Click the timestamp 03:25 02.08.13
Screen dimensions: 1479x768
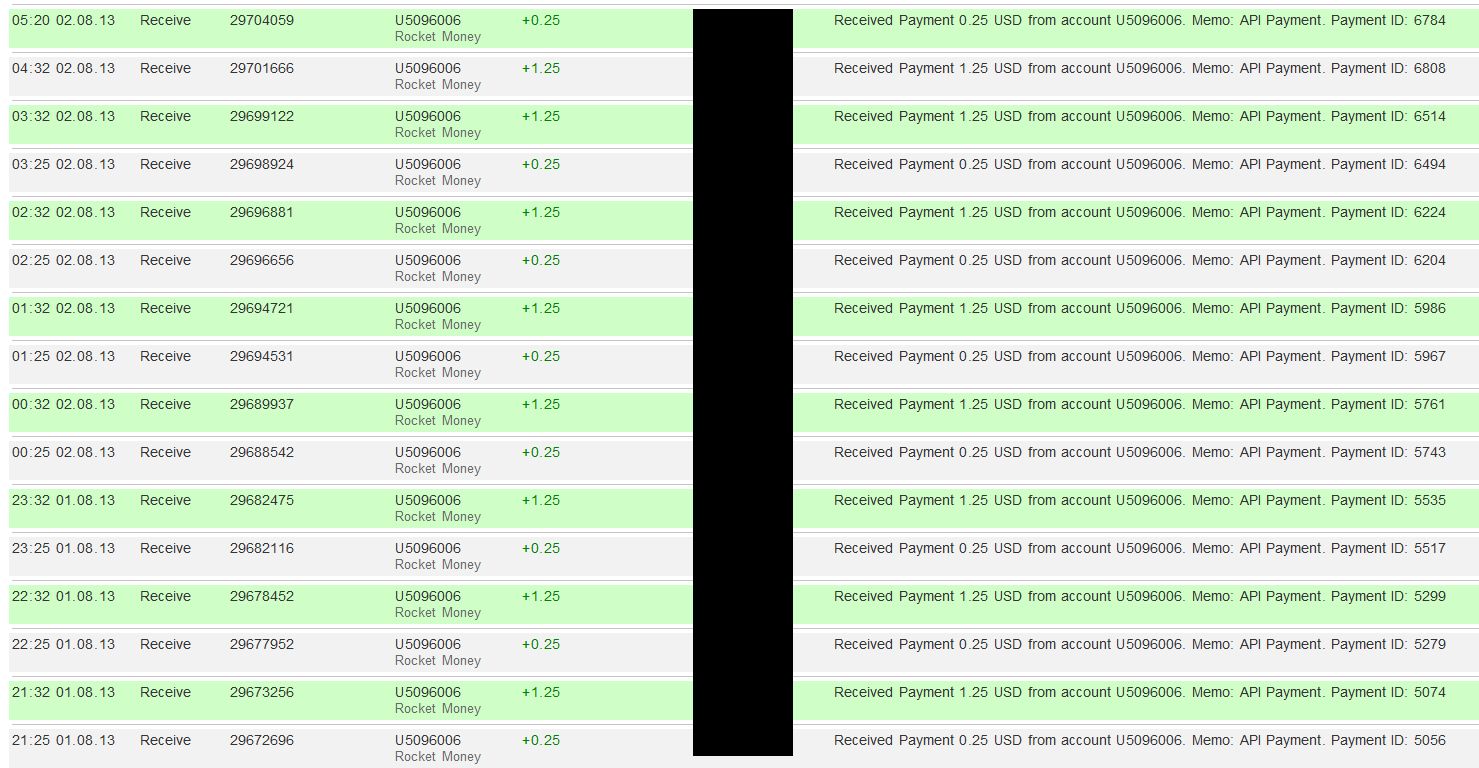(x=63, y=164)
